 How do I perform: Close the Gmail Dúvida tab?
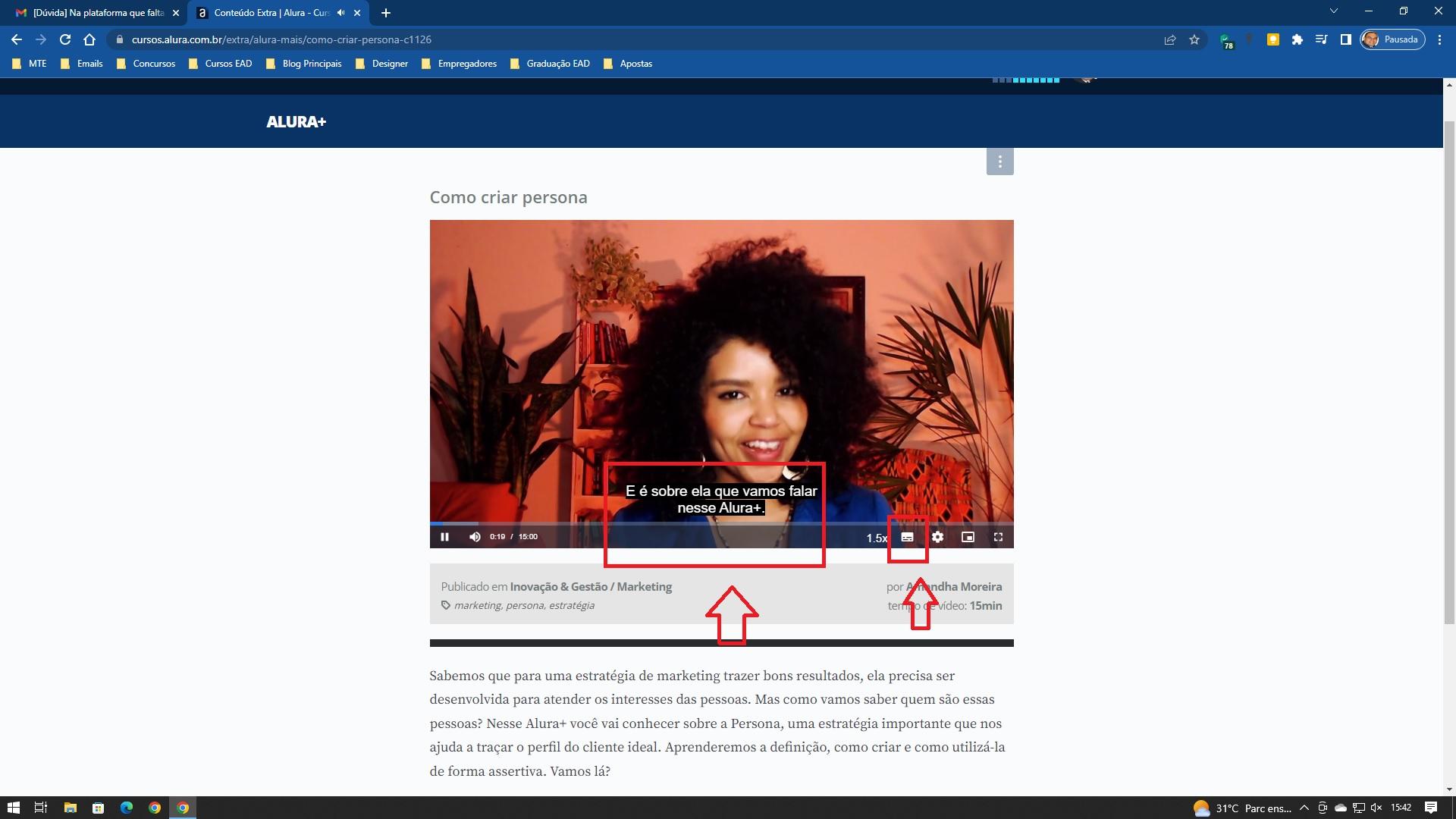point(176,13)
